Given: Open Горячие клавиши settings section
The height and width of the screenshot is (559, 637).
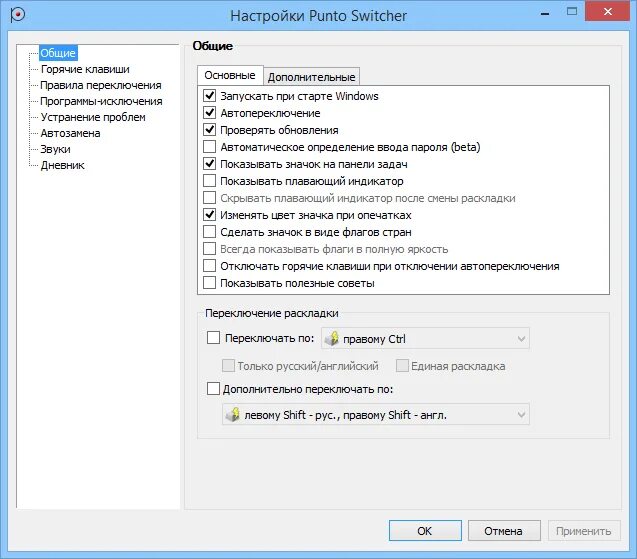Looking at the screenshot, I should pyautogui.click(x=85, y=69).
